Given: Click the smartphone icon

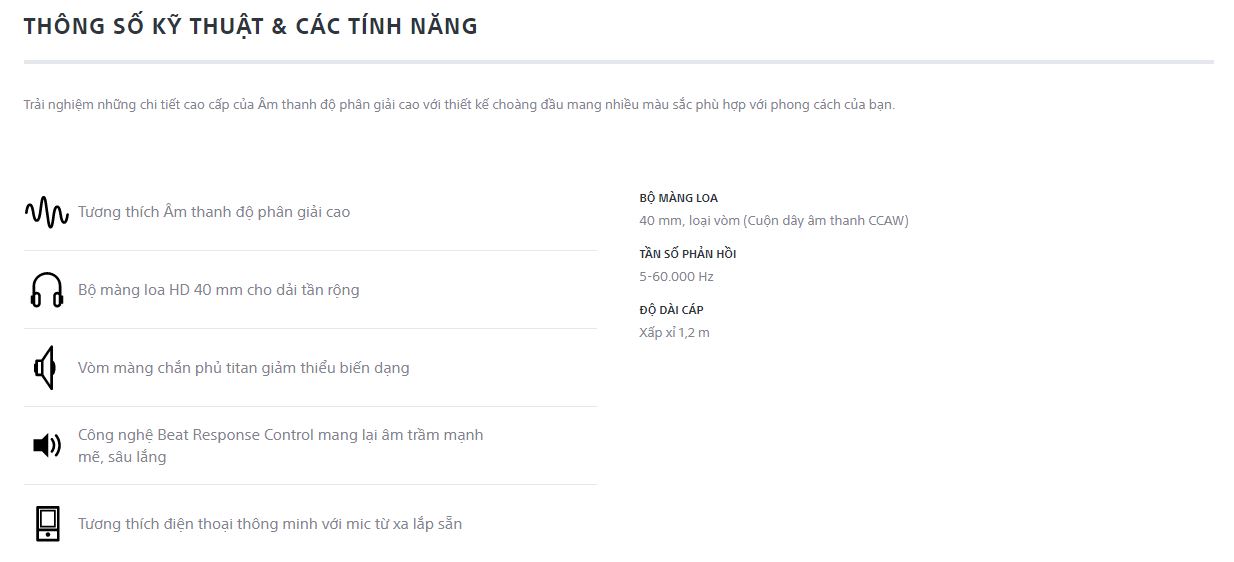Looking at the screenshot, I should [47, 524].
